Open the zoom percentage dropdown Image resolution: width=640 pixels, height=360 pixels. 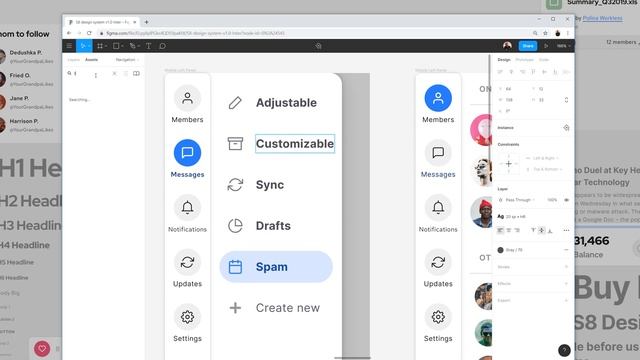click(563, 46)
